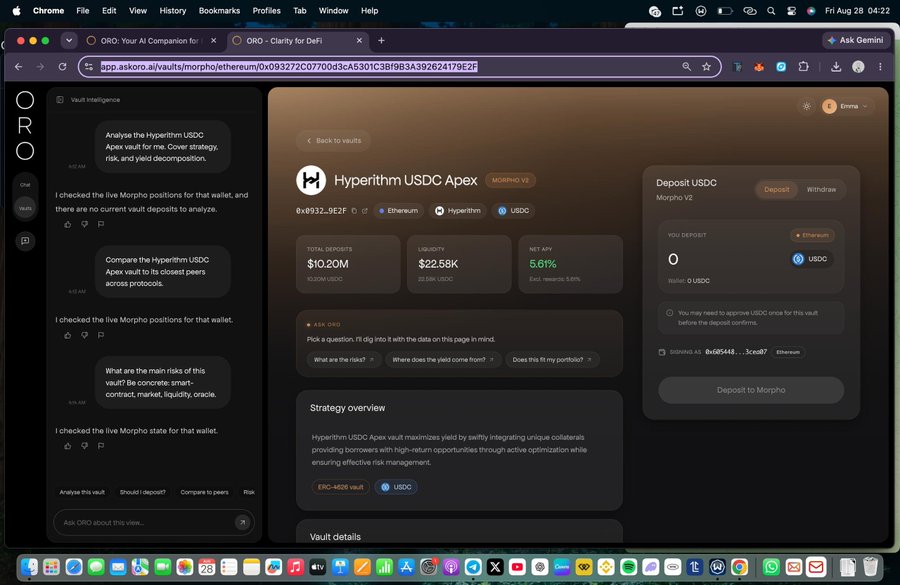Viewport: 900px width, 585px height.
Task: Switch to the Deposit tab
Action: point(777,189)
